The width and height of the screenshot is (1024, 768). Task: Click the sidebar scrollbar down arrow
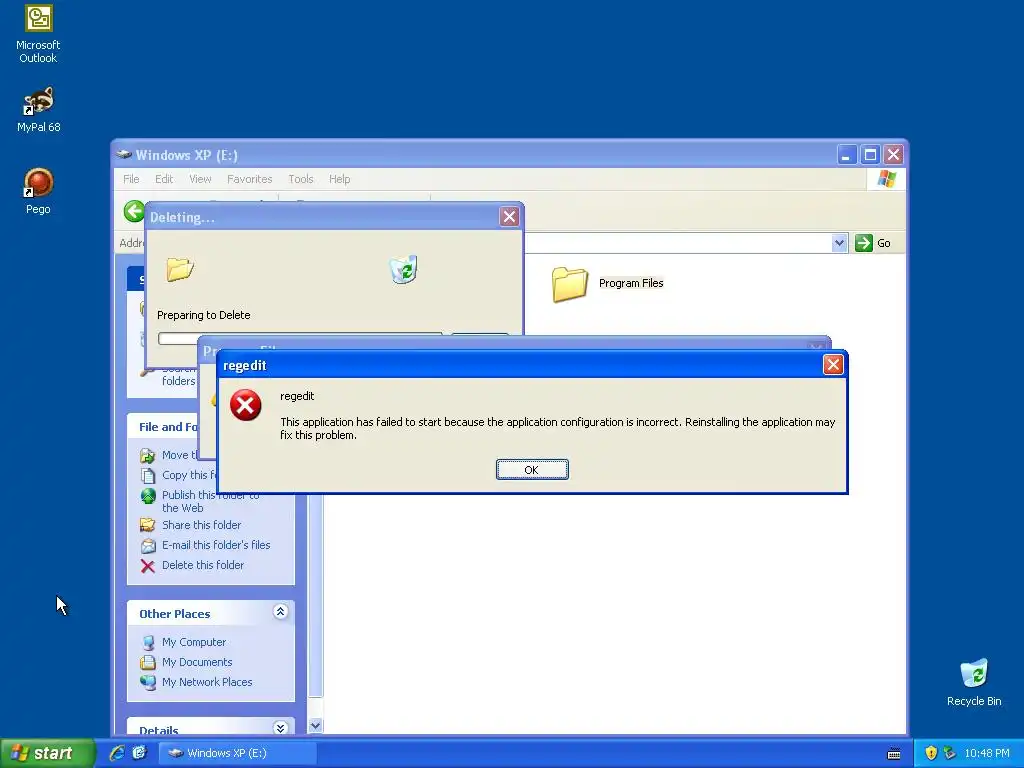[315, 725]
